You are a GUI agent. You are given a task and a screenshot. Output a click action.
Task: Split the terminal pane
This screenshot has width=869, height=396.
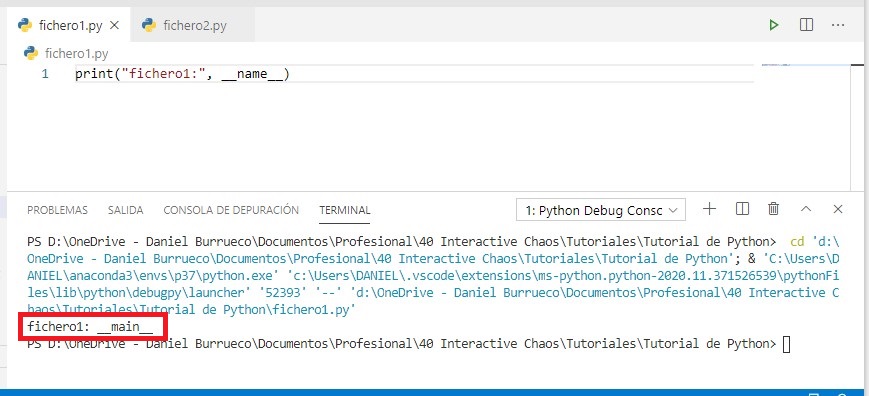point(742,209)
